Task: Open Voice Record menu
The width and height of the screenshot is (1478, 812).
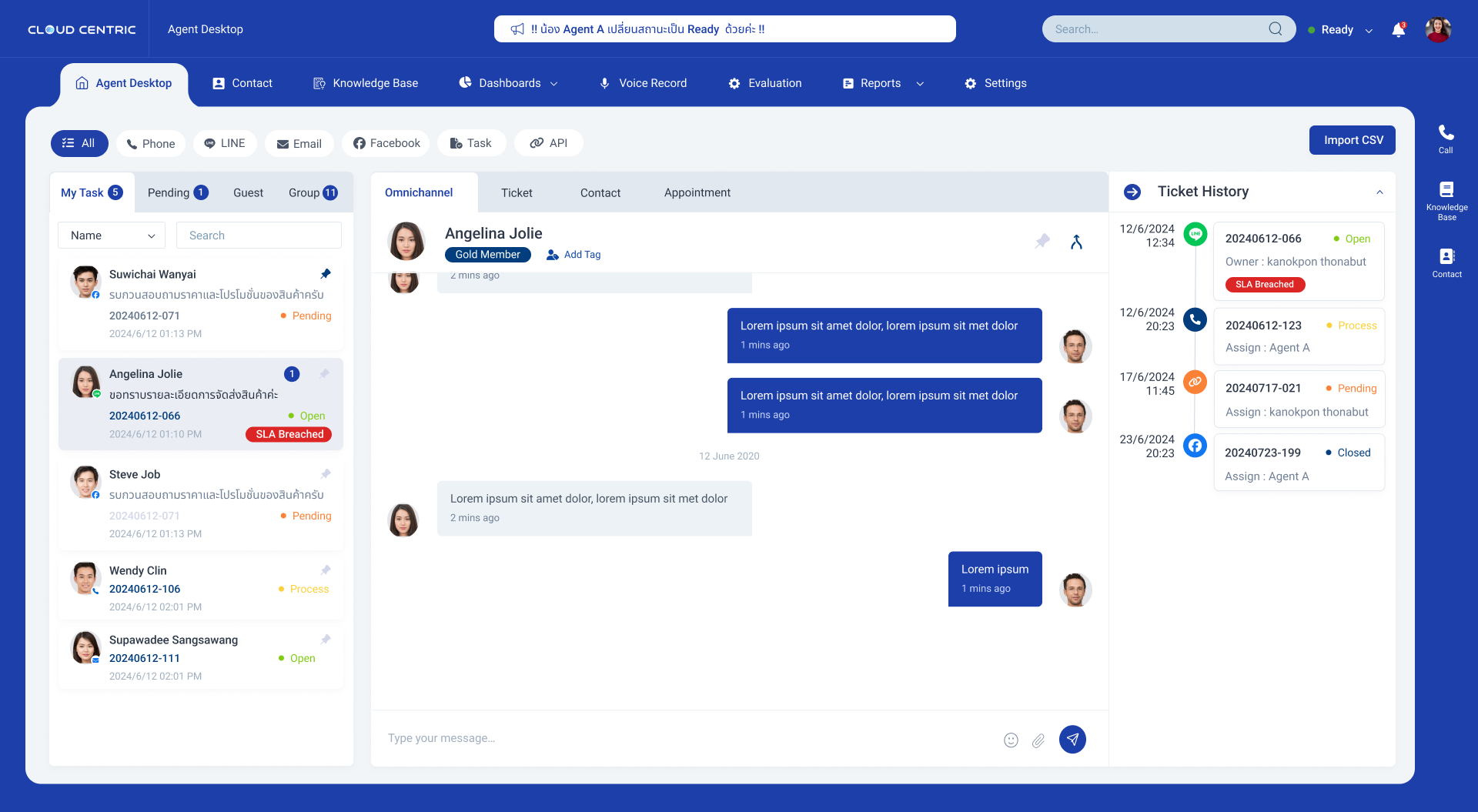Action: (x=643, y=83)
